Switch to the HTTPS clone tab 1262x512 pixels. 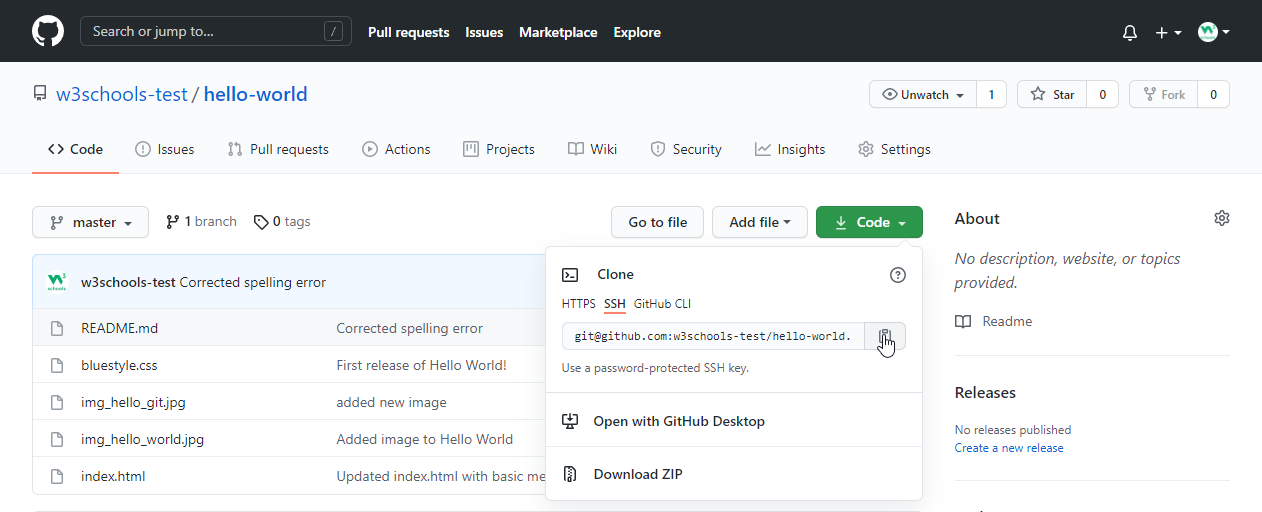click(578, 304)
